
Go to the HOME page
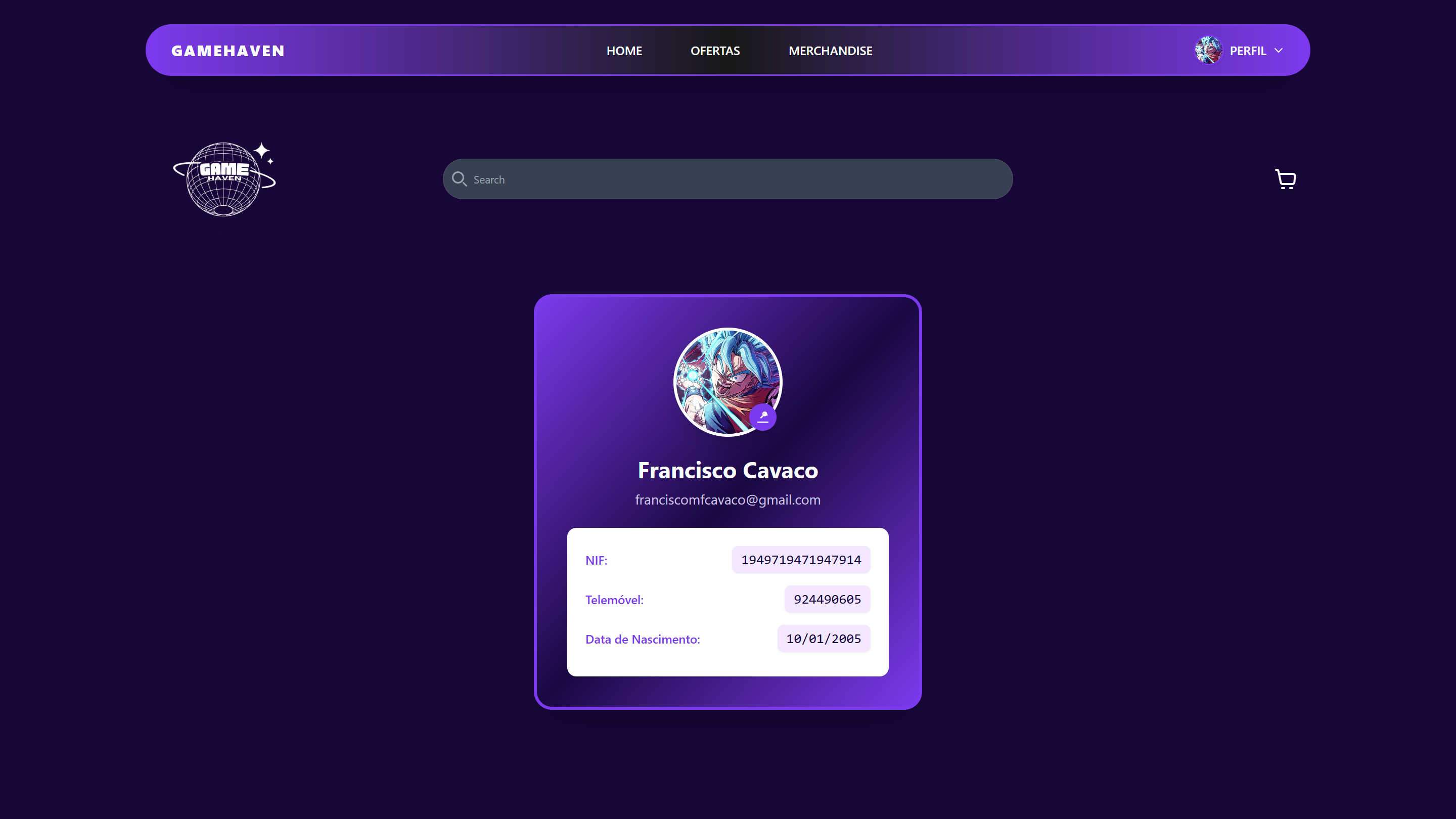click(x=624, y=51)
